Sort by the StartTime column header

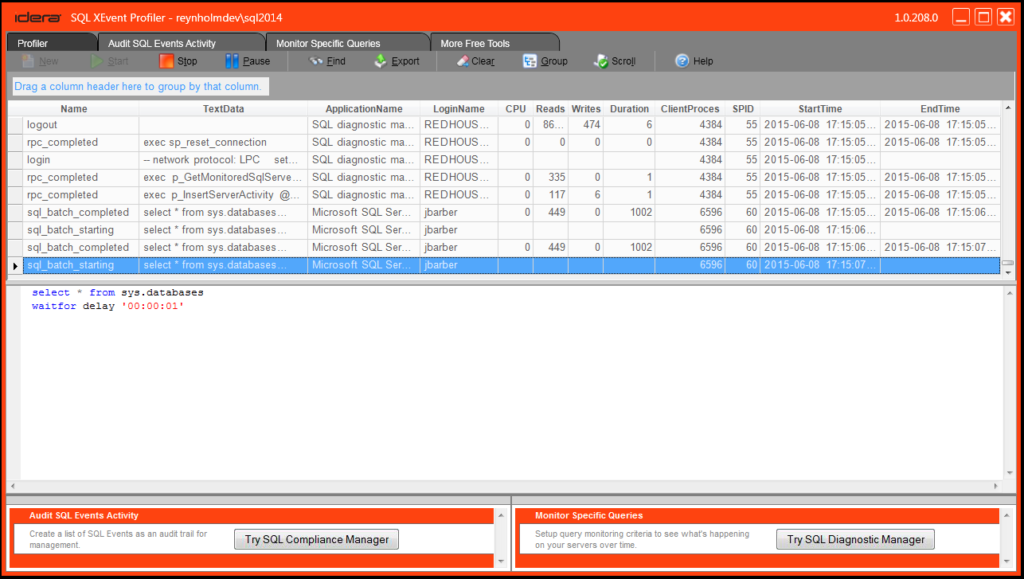(x=820, y=109)
